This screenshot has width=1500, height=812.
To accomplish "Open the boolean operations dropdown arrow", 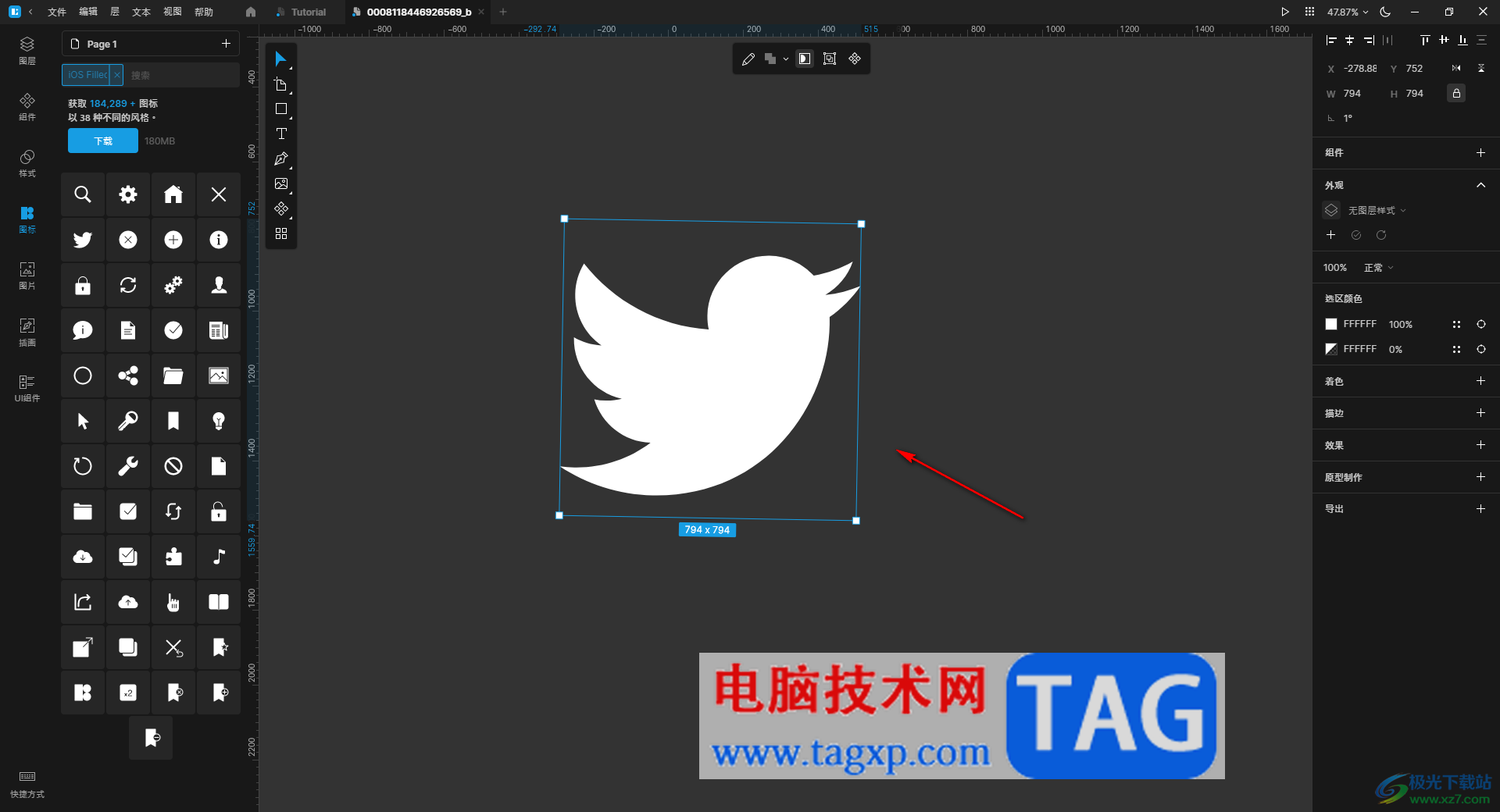I will (x=786, y=59).
